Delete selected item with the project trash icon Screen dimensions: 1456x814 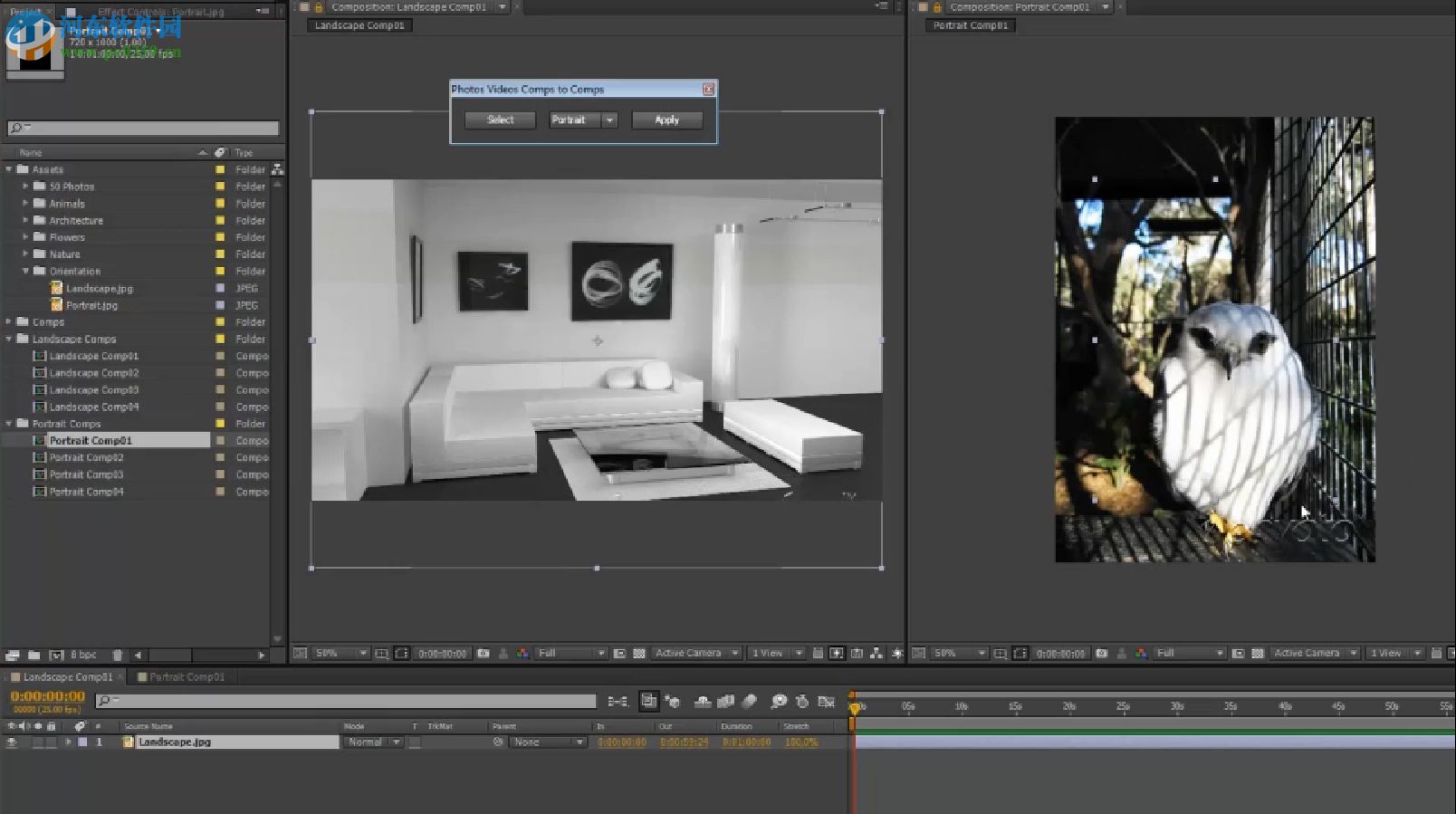[117, 655]
